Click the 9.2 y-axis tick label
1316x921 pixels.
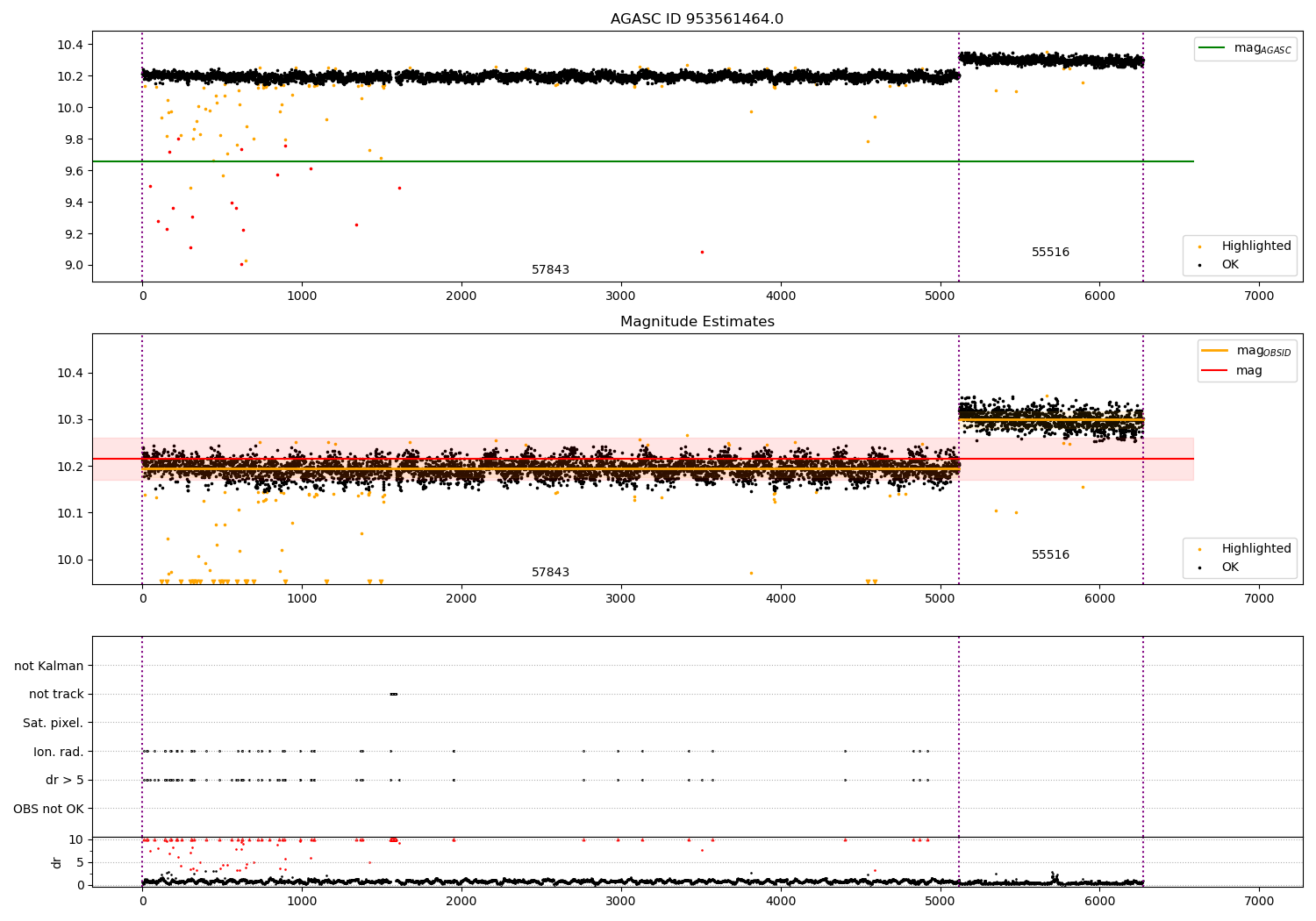pos(72,234)
